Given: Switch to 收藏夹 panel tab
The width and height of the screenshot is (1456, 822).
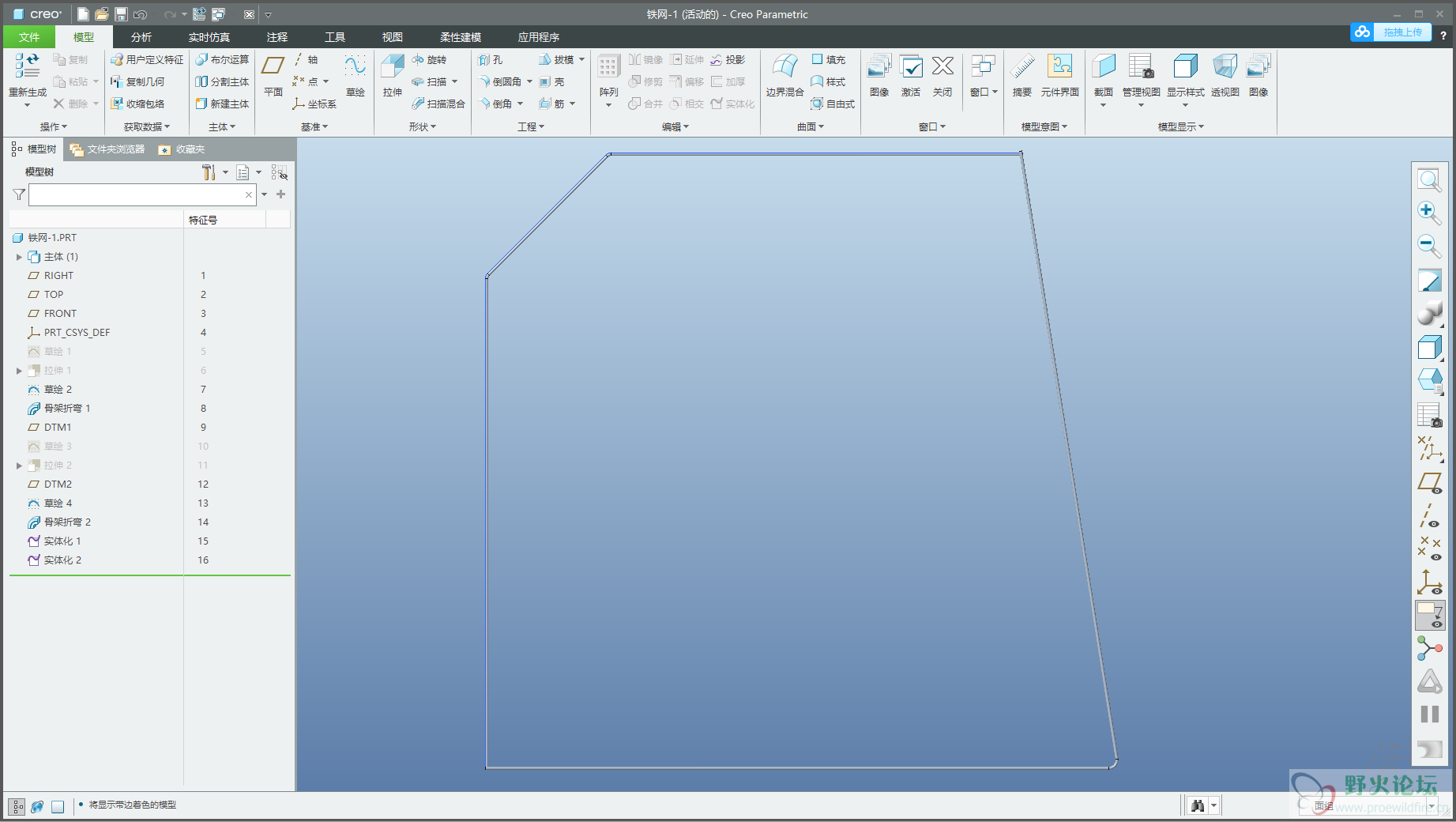Looking at the screenshot, I should [x=182, y=149].
